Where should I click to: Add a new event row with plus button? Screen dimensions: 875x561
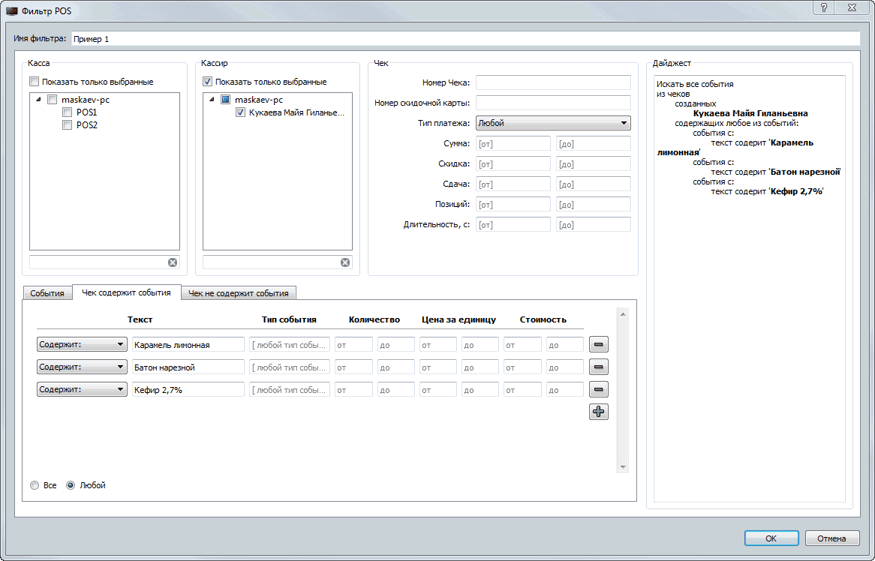click(x=598, y=412)
